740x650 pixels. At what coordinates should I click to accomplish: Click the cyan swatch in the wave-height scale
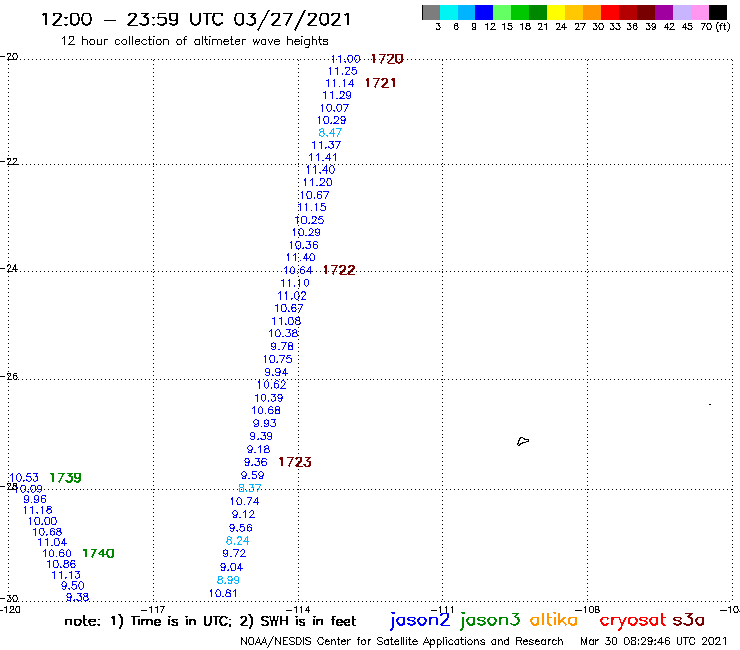click(x=449, y=12)
